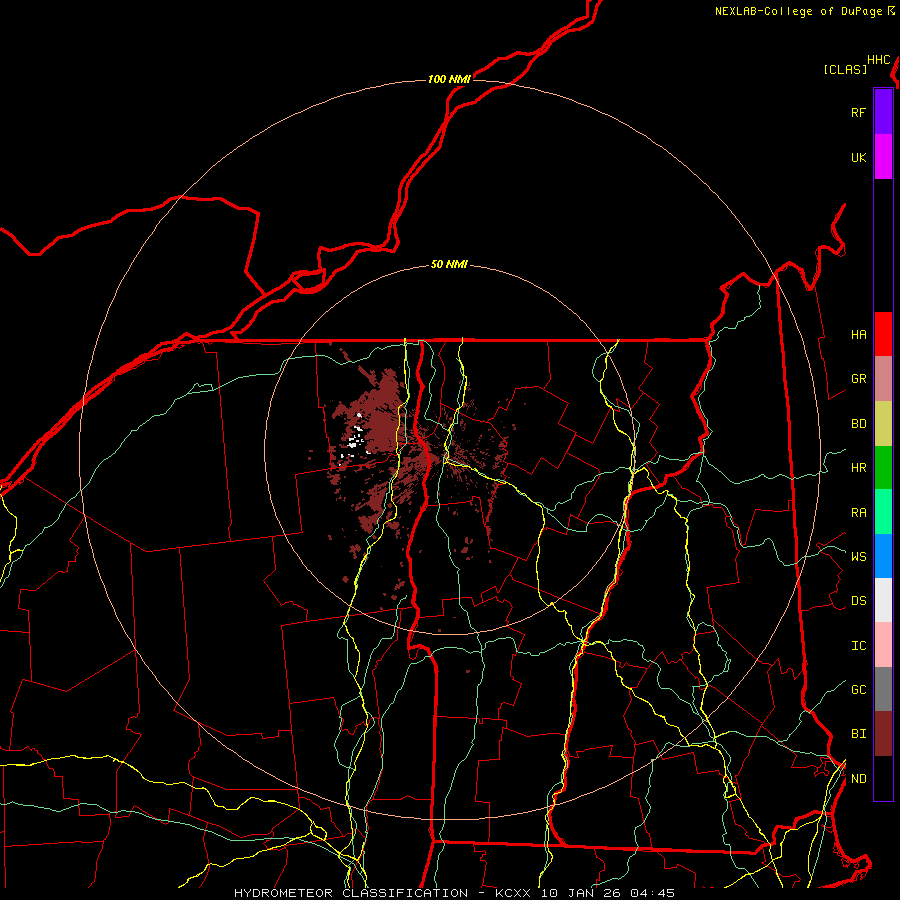Click the WS legend label
This screenshot has width=900, height=900.
click(x=858, y=556)
